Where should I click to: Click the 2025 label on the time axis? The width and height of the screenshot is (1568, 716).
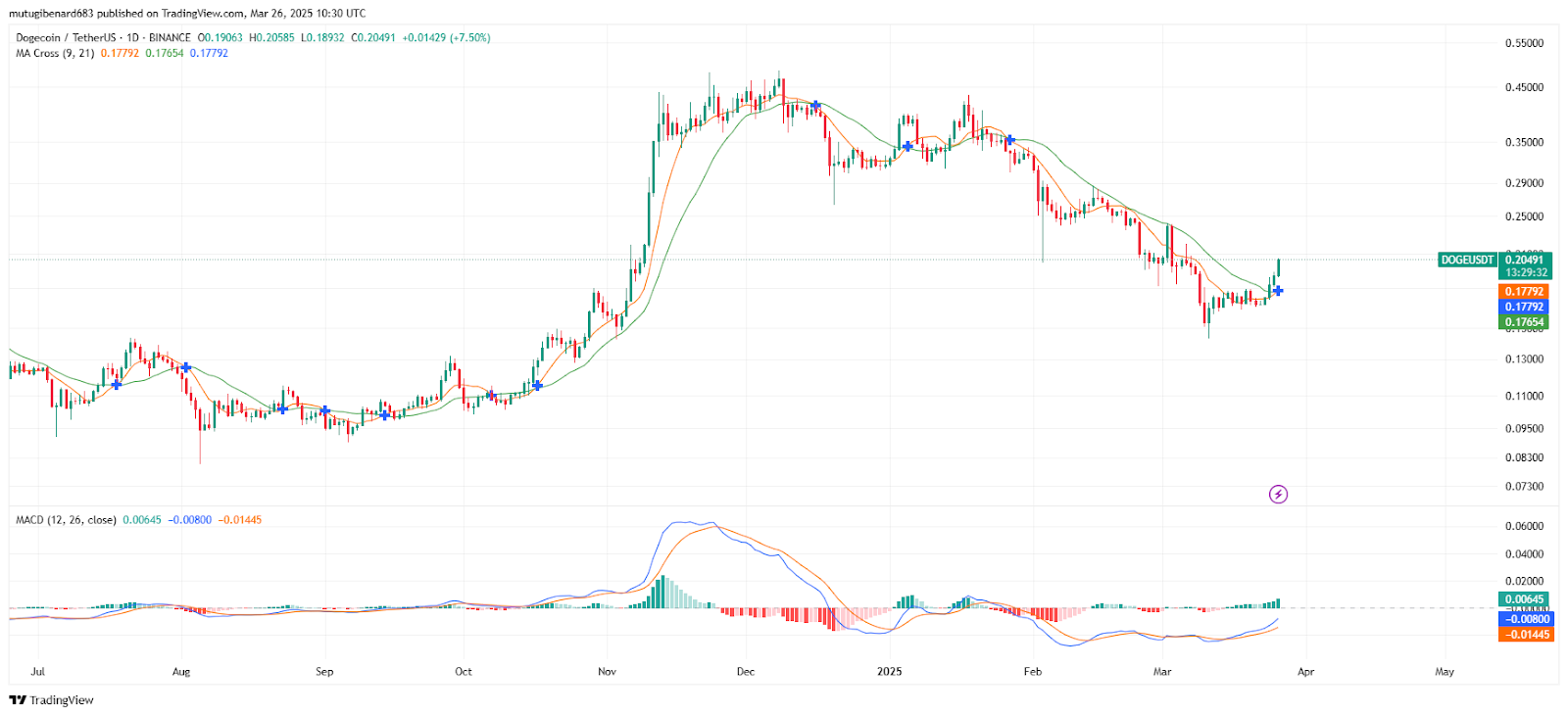[889, 672]
